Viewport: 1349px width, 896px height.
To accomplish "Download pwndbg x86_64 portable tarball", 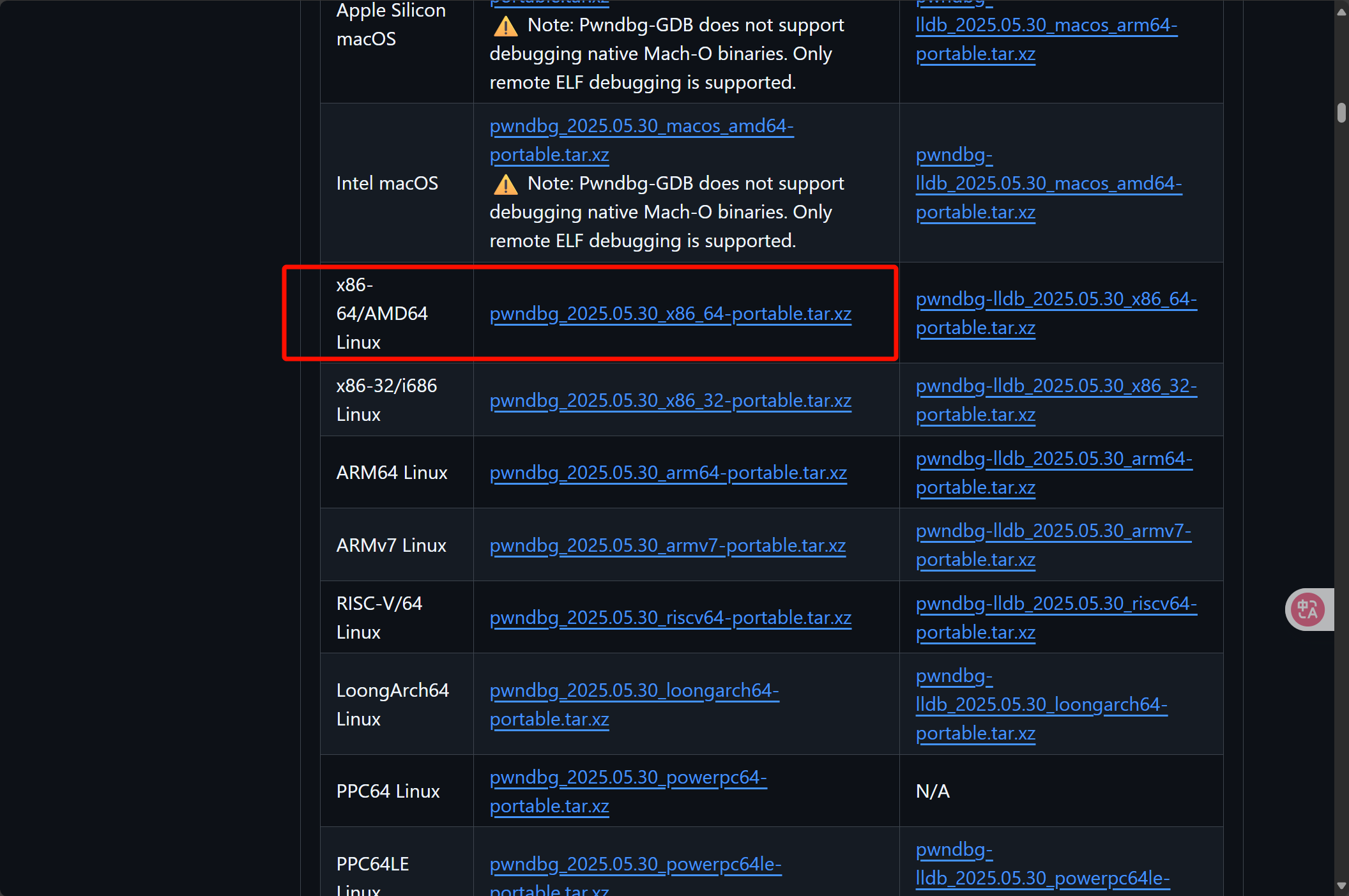I will coord(670,314).
